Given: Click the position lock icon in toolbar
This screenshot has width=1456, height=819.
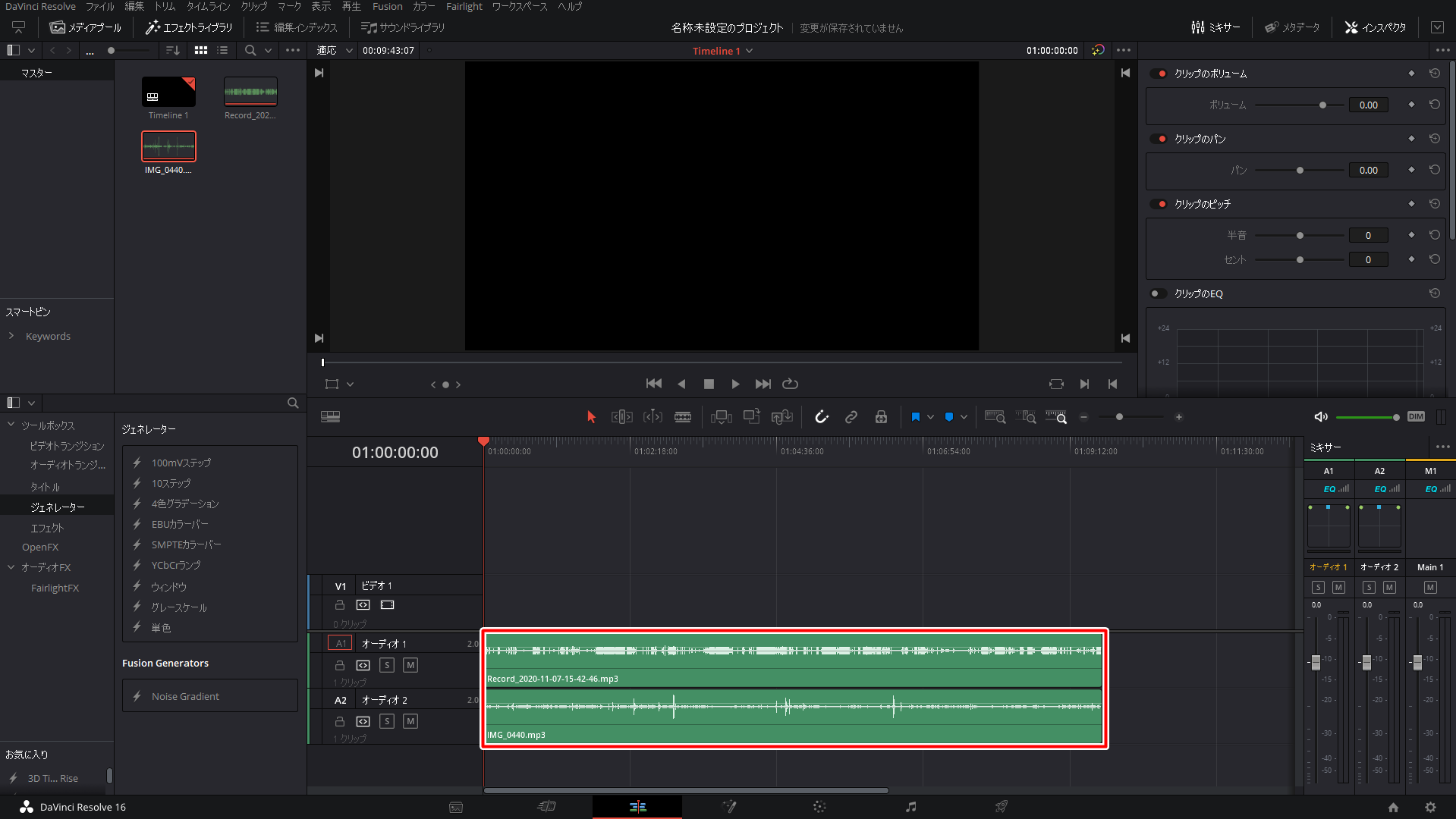Looking at the screenshot, I should (881, 417).
